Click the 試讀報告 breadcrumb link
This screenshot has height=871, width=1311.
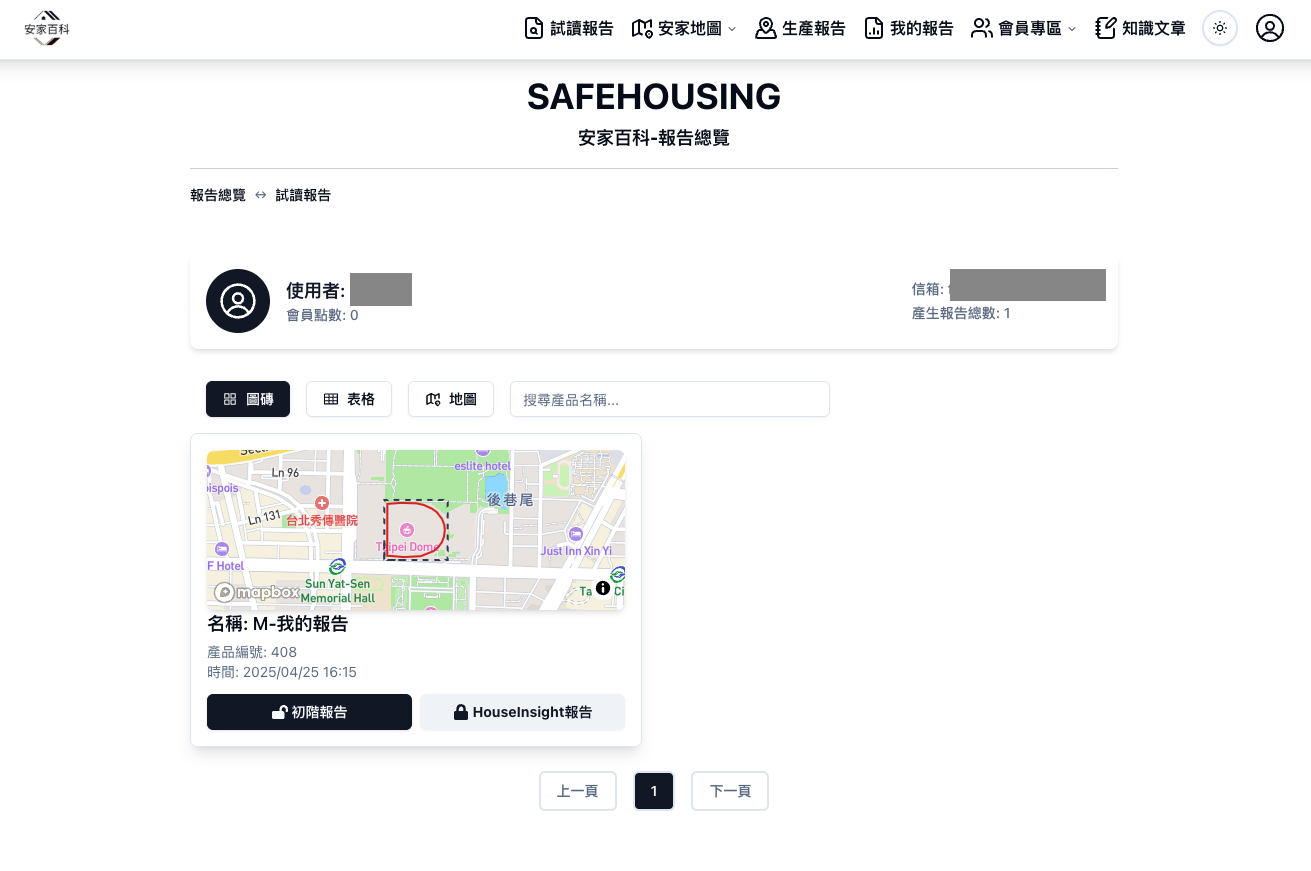pyautogui.click(x=303, y=195)
